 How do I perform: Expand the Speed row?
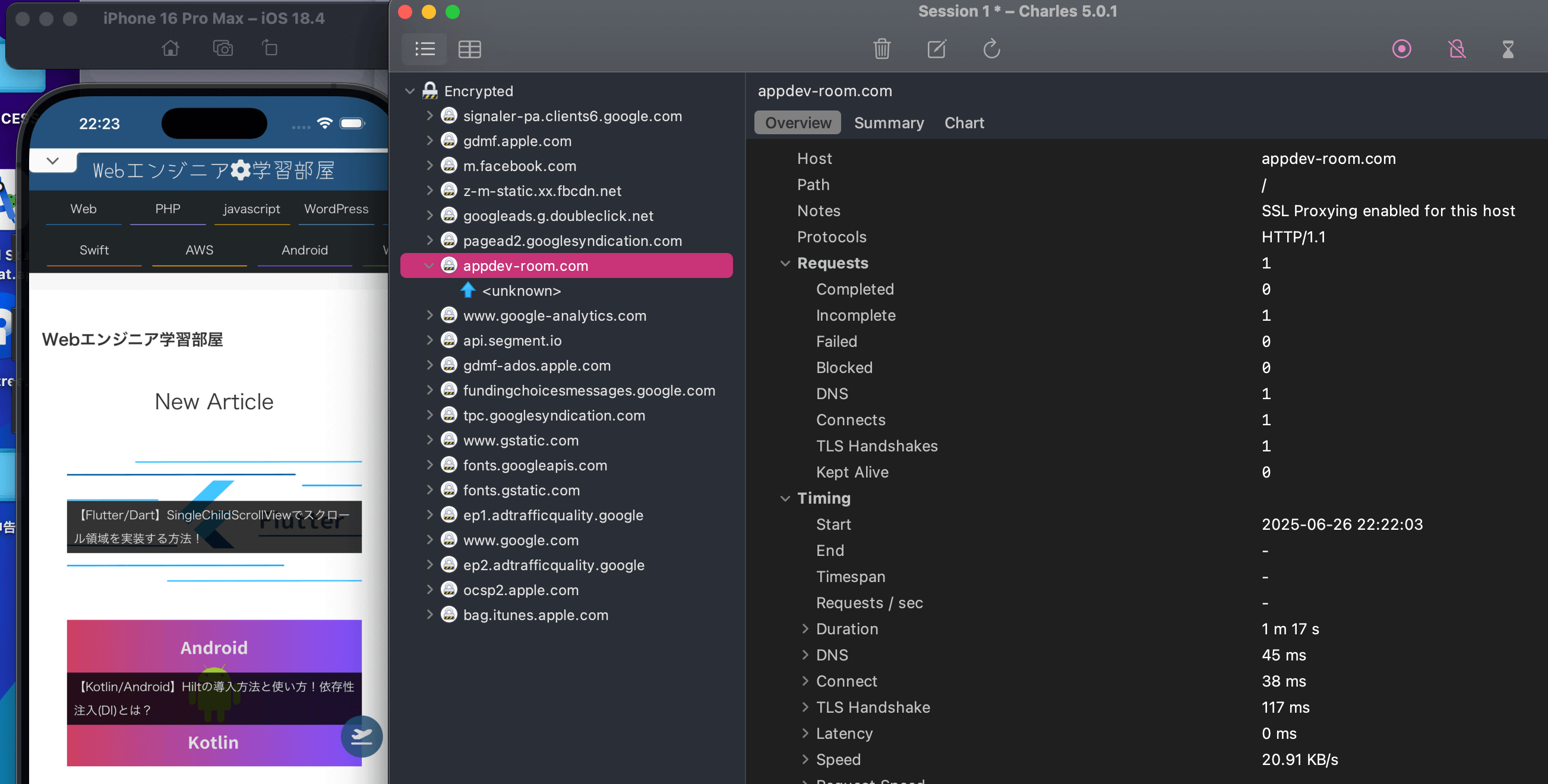pyautogui.click(x=805, y=760)
